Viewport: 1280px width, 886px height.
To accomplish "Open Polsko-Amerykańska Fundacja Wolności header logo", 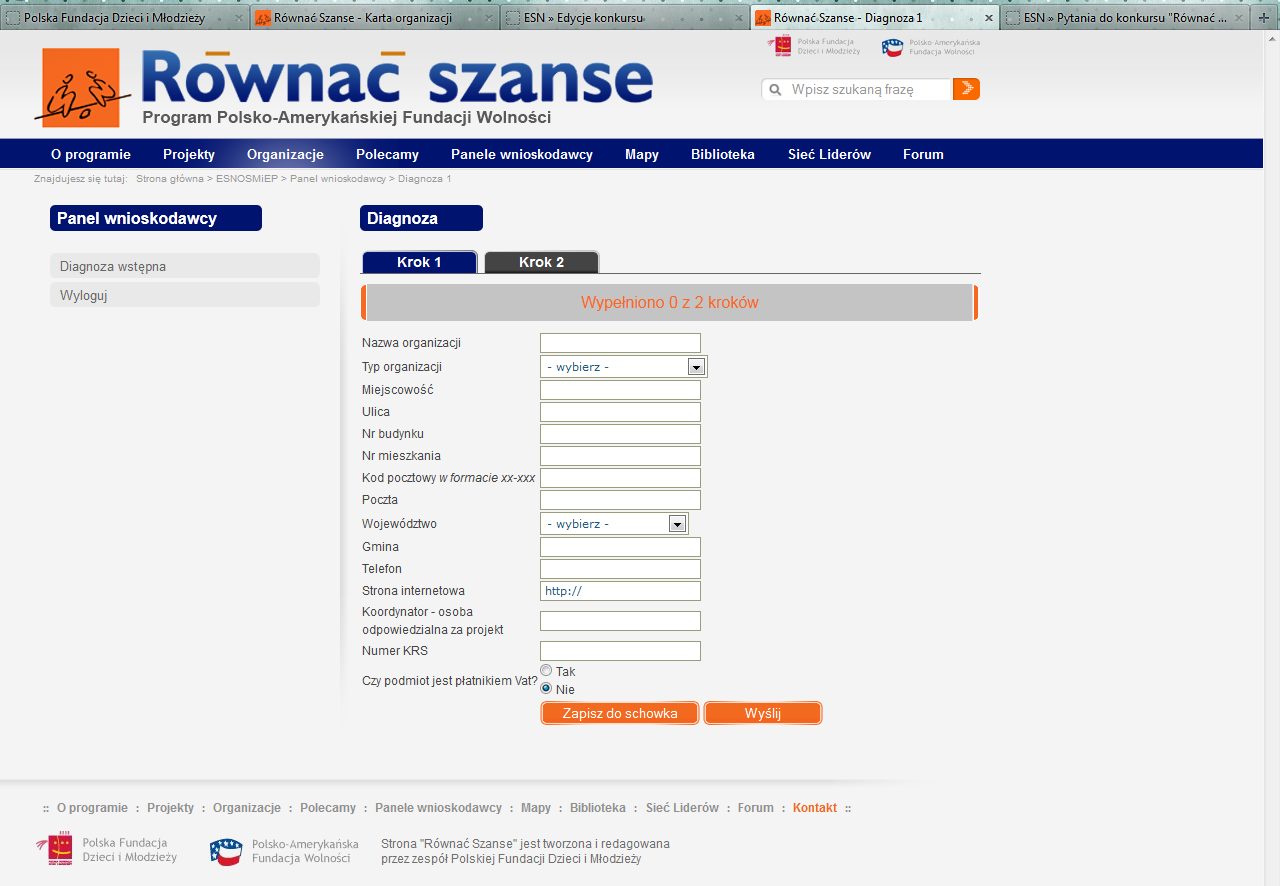I will pyautogui.click(x=931, y=47).
